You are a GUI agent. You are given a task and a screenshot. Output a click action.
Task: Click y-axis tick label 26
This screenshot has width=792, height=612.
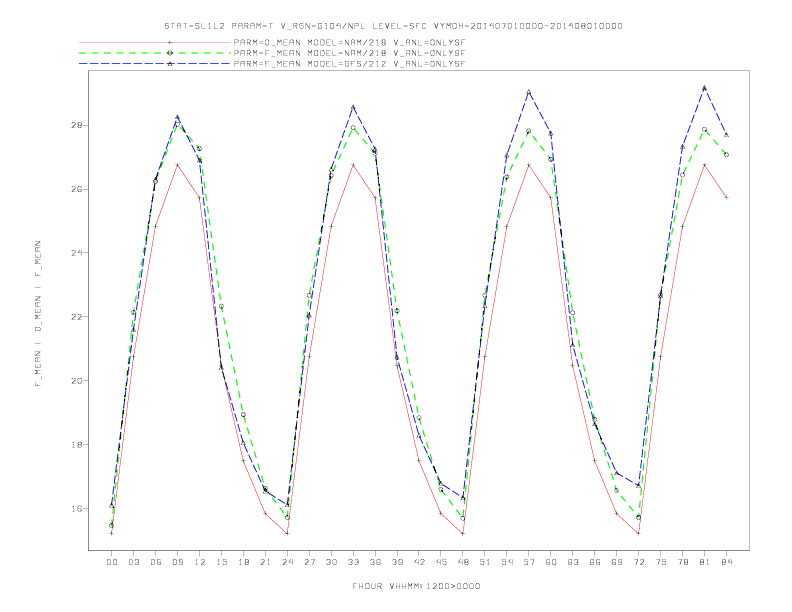76,189
